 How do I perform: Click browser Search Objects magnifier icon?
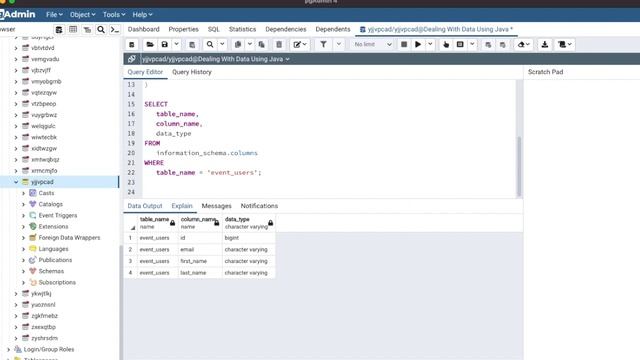(x=101, y=29)
